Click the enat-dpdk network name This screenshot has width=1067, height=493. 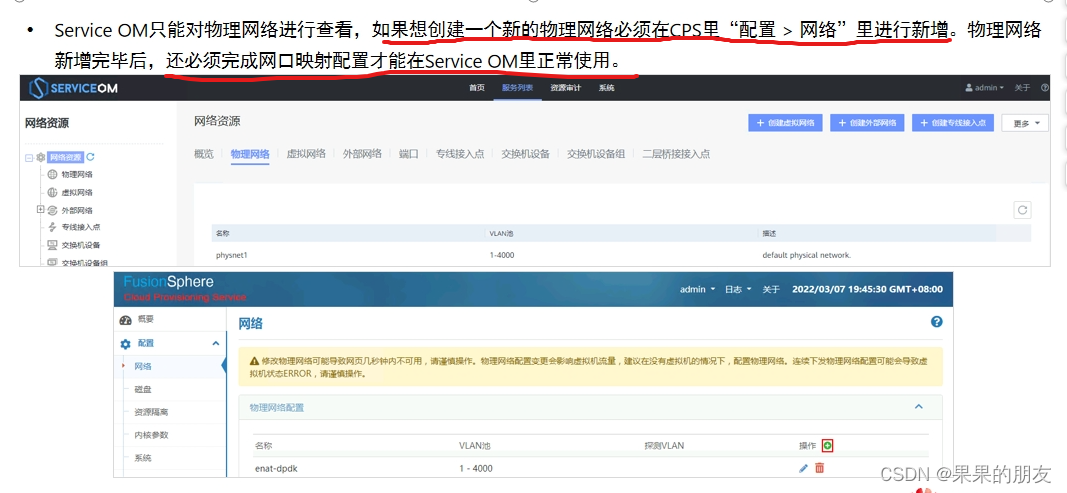[x=276, y=468]
